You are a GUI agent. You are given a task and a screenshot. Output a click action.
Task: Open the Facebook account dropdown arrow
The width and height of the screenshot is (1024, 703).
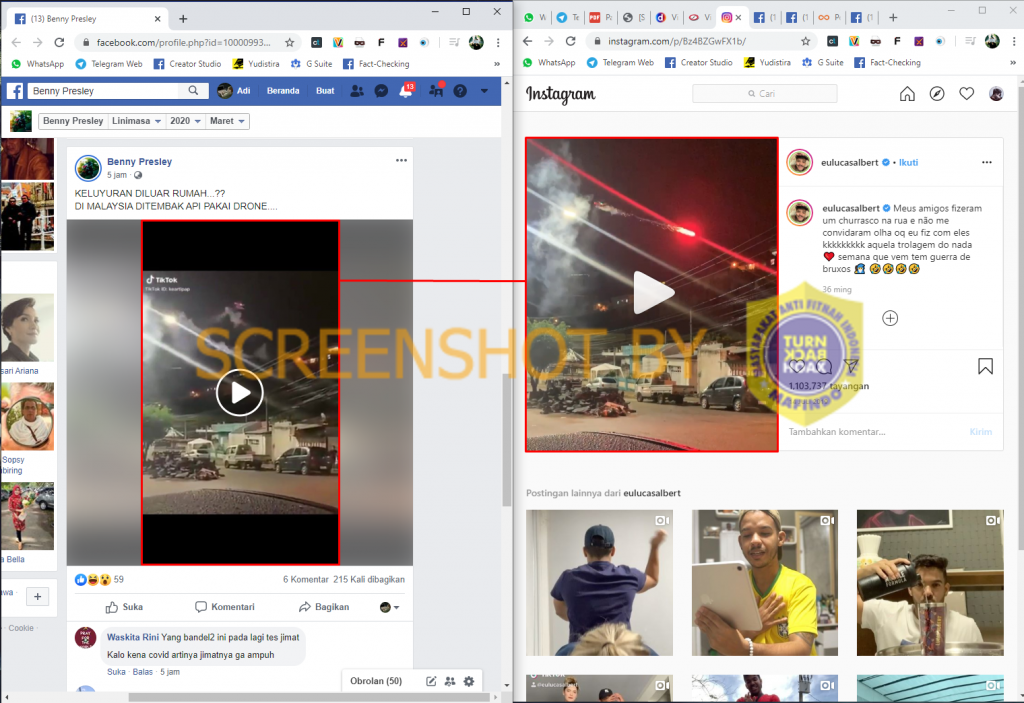484,91
